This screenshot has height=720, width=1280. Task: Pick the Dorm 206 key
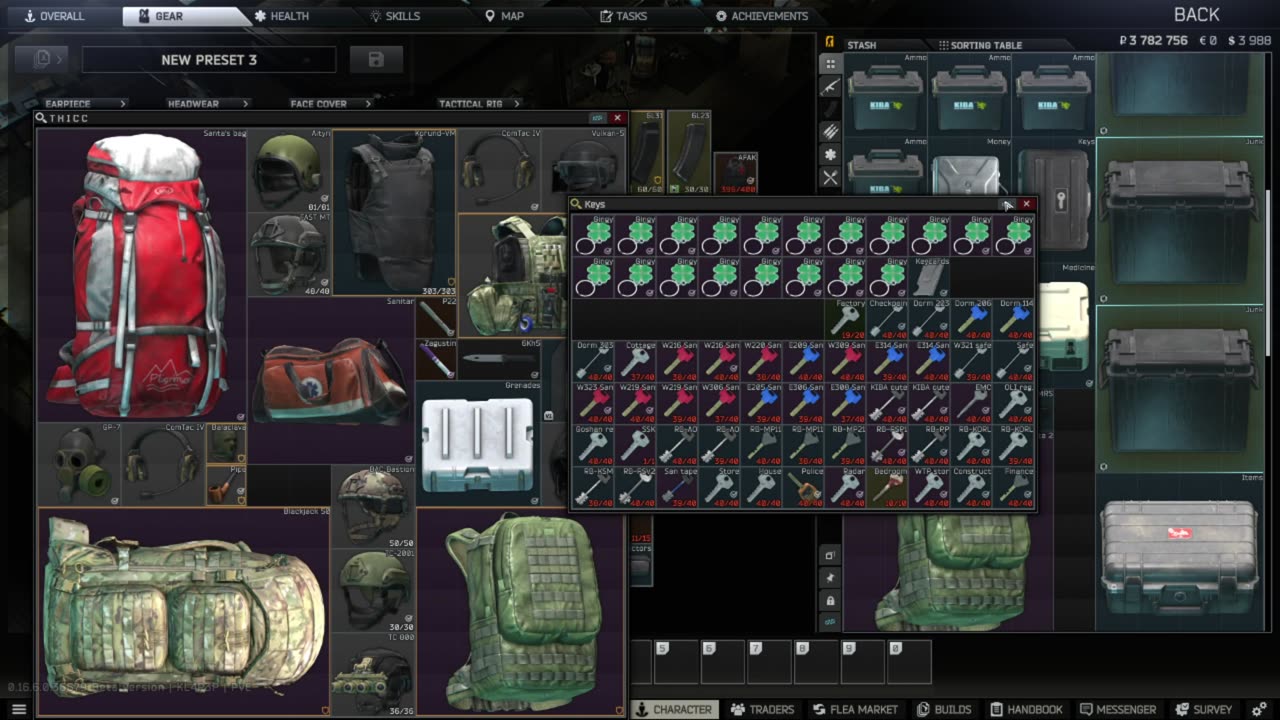[x=971, y=319]
